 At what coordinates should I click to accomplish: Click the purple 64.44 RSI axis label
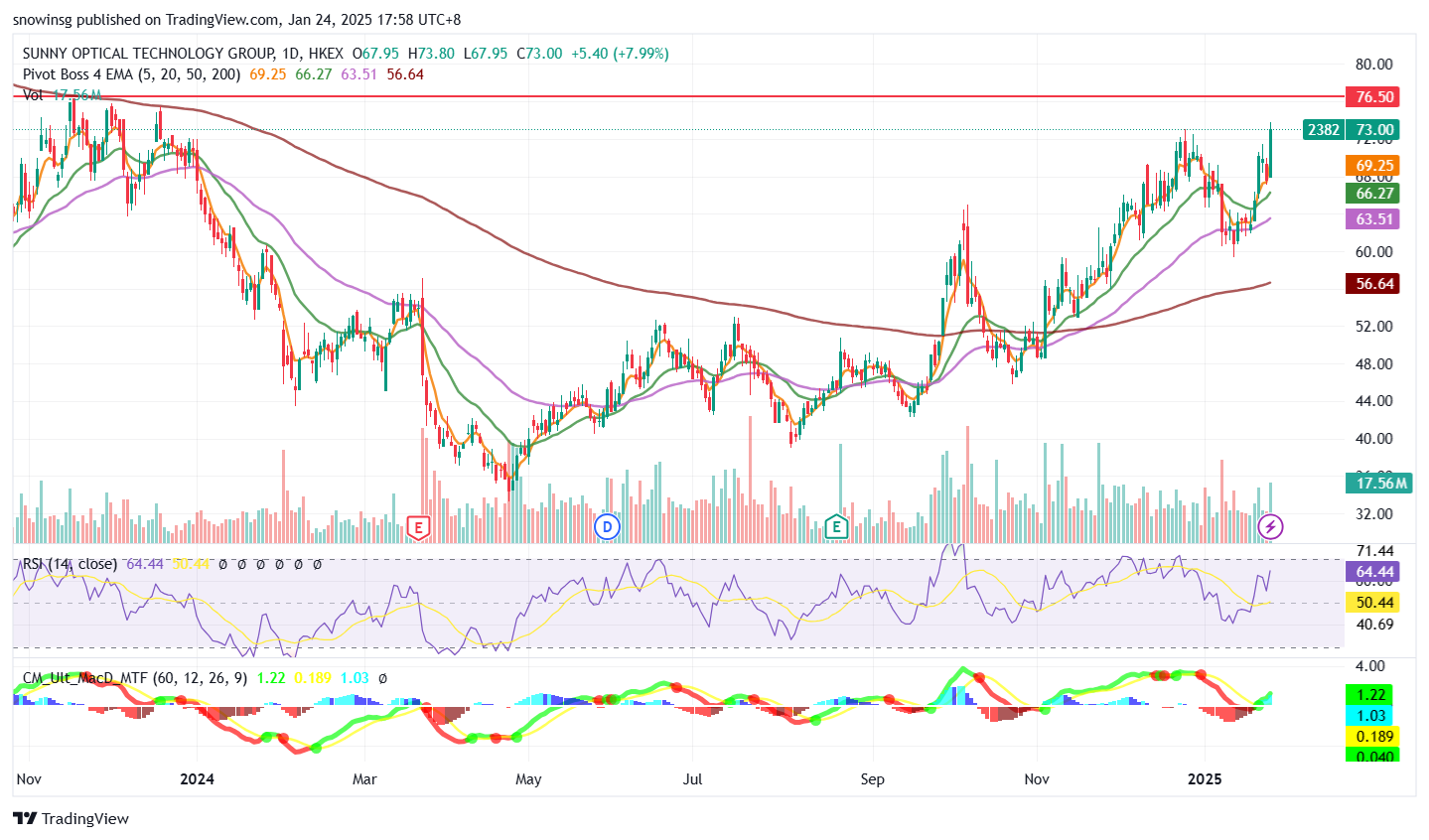point(1374,572)
